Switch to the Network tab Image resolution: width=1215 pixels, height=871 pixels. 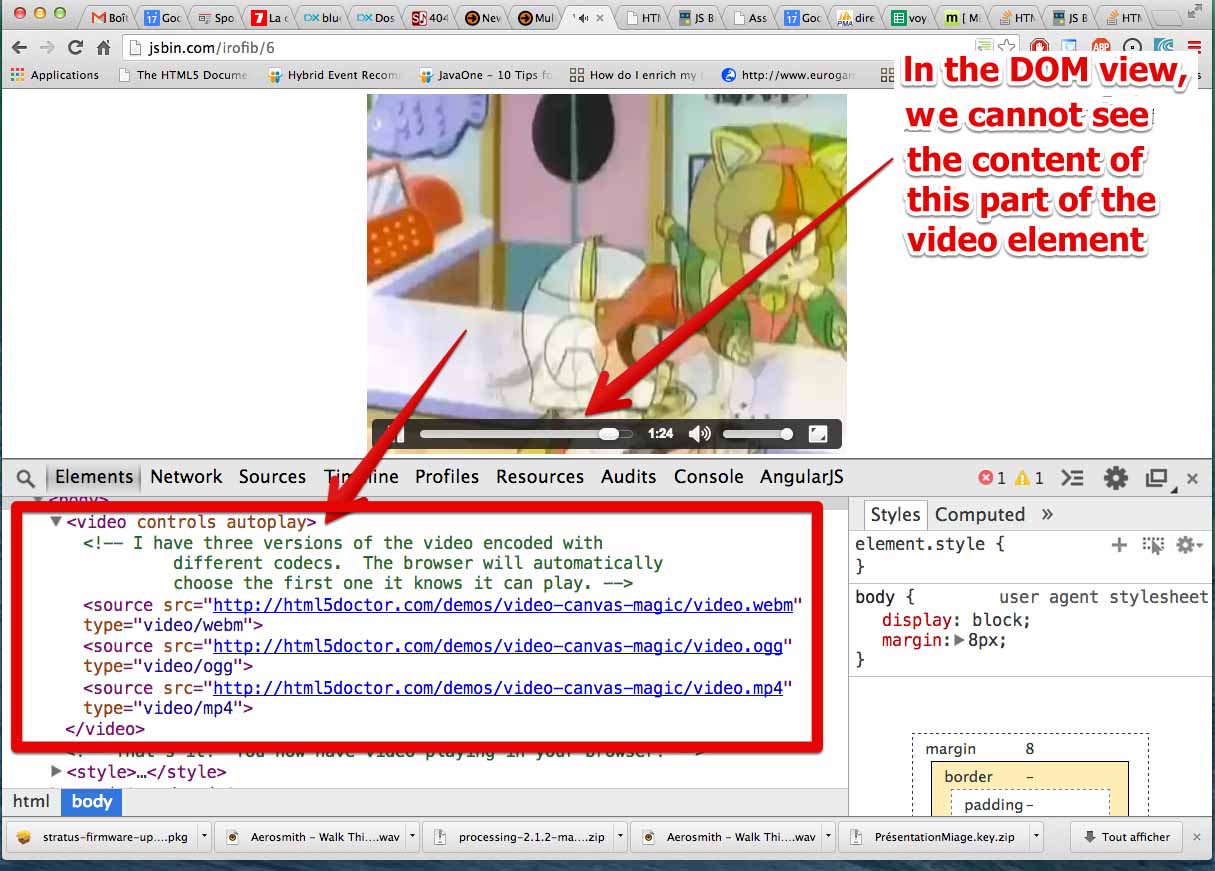pos(186,477)
